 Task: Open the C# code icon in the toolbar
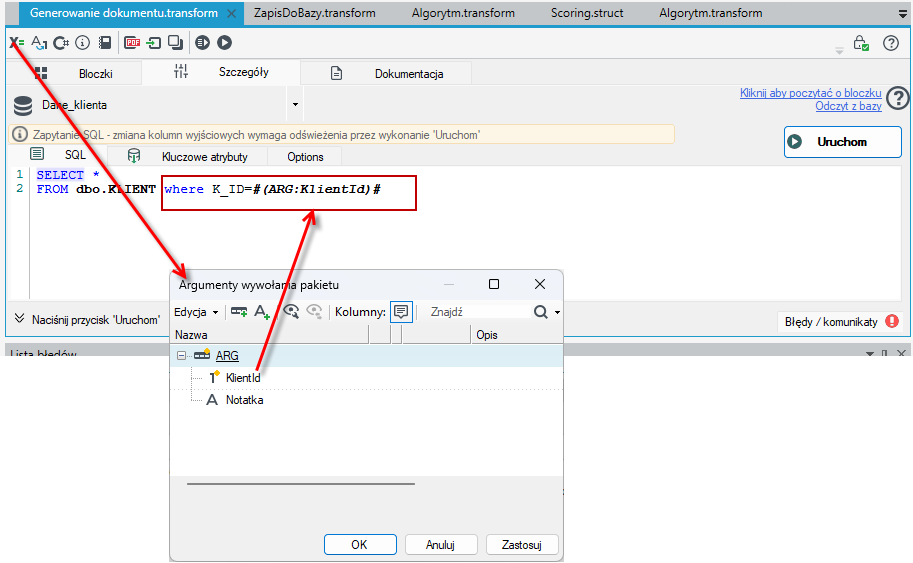coord(61,43)
